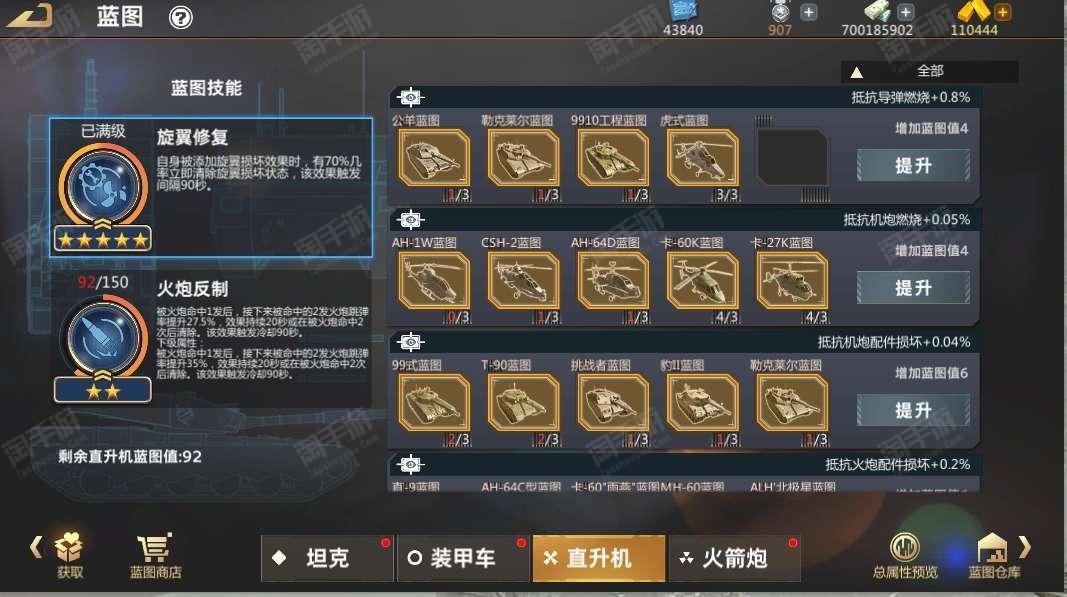Image resolution: width=1067 pixels, height=597 pixels.
Task: Click 提升 button for 增加蓝图值6 row
Action: pos(913,410)
